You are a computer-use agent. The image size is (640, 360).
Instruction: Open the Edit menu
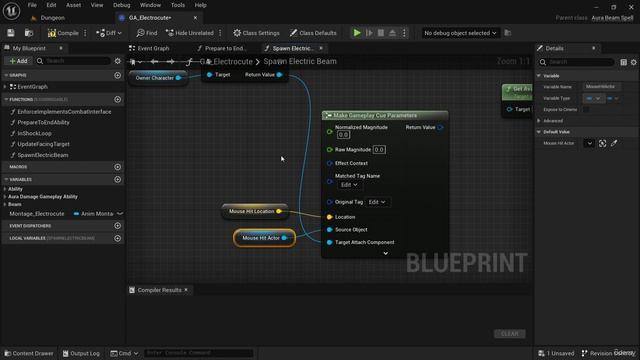tap(51, 5)
